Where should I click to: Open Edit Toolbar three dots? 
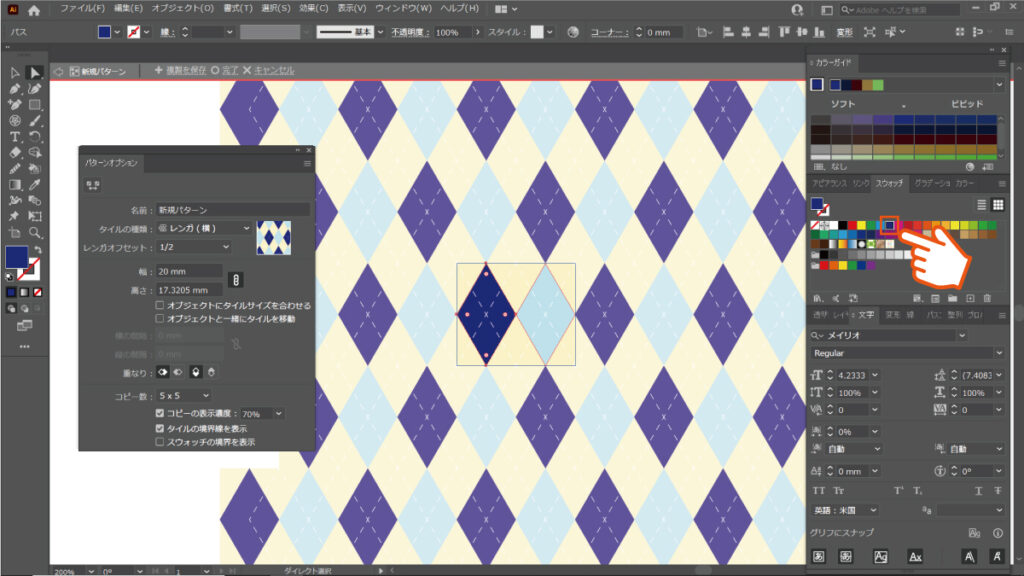click(24, 346)
